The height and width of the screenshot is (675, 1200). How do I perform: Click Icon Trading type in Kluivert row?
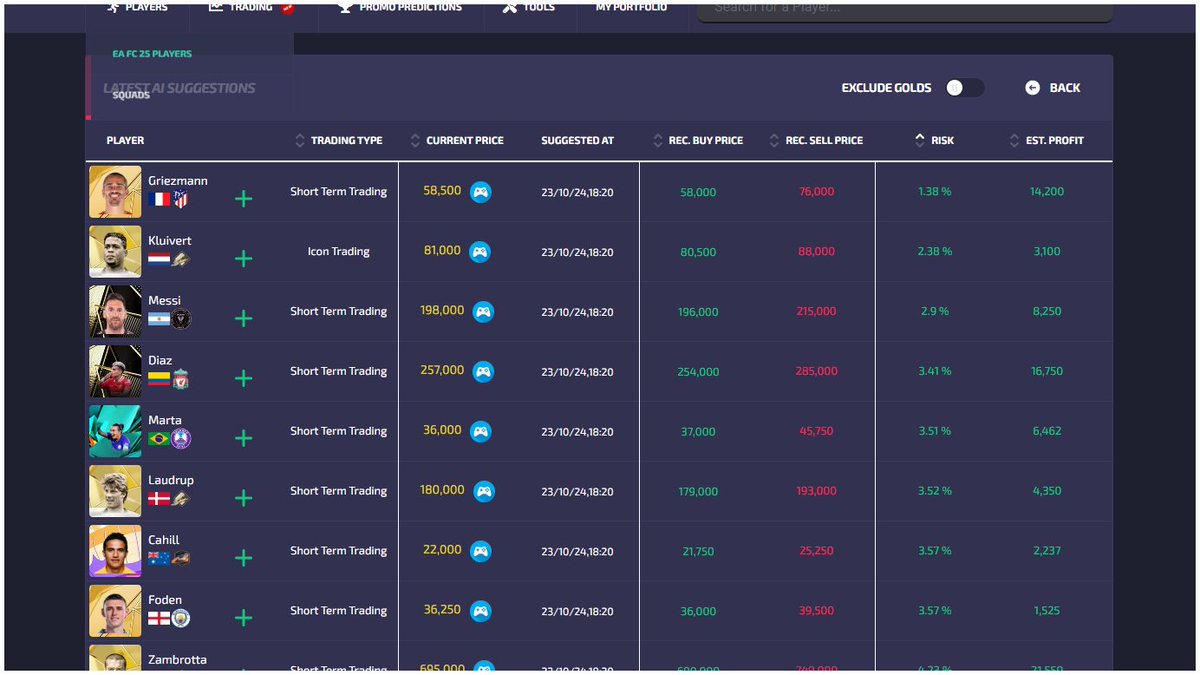339,252
